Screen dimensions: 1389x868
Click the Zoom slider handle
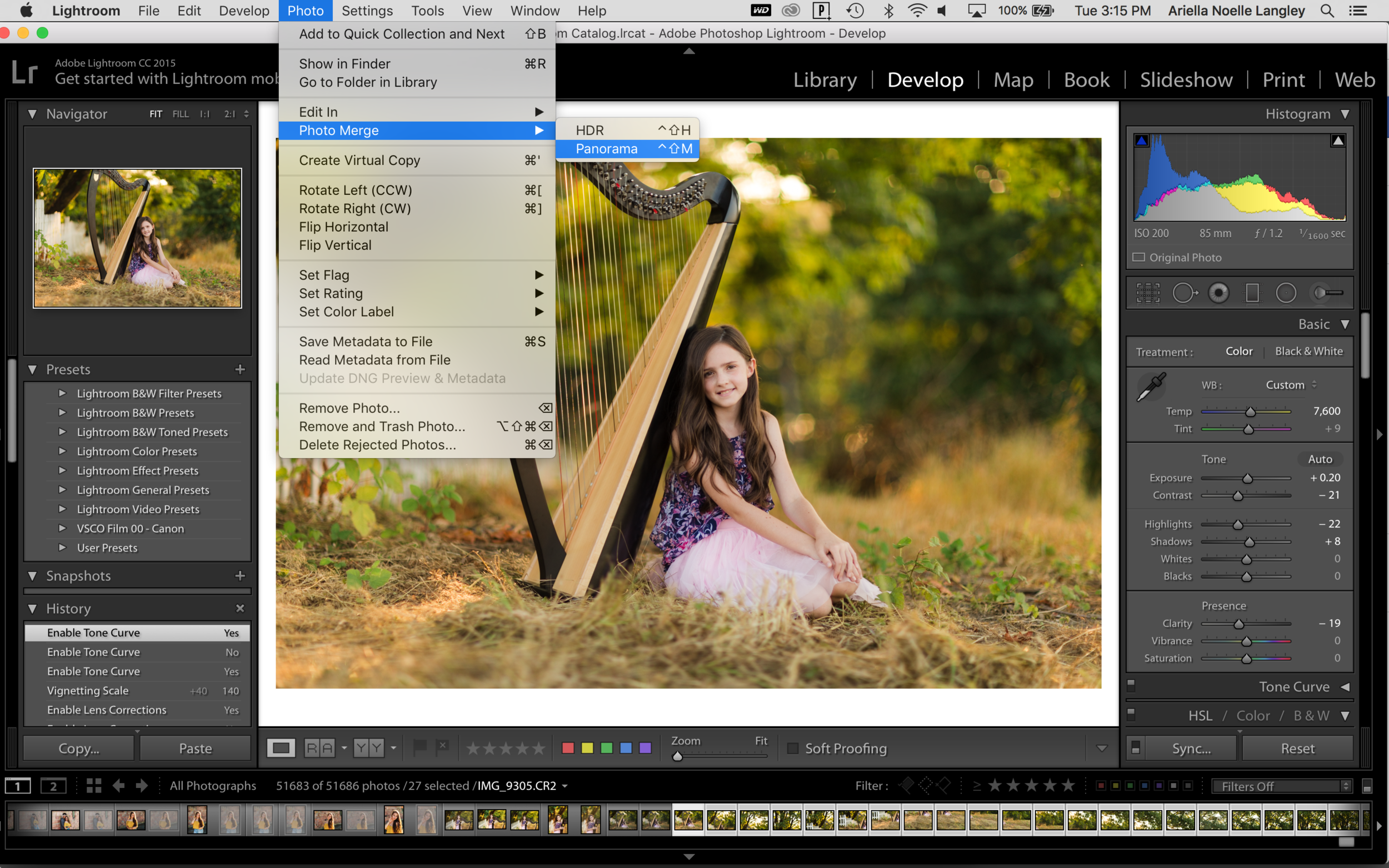(x=678, y=756)
